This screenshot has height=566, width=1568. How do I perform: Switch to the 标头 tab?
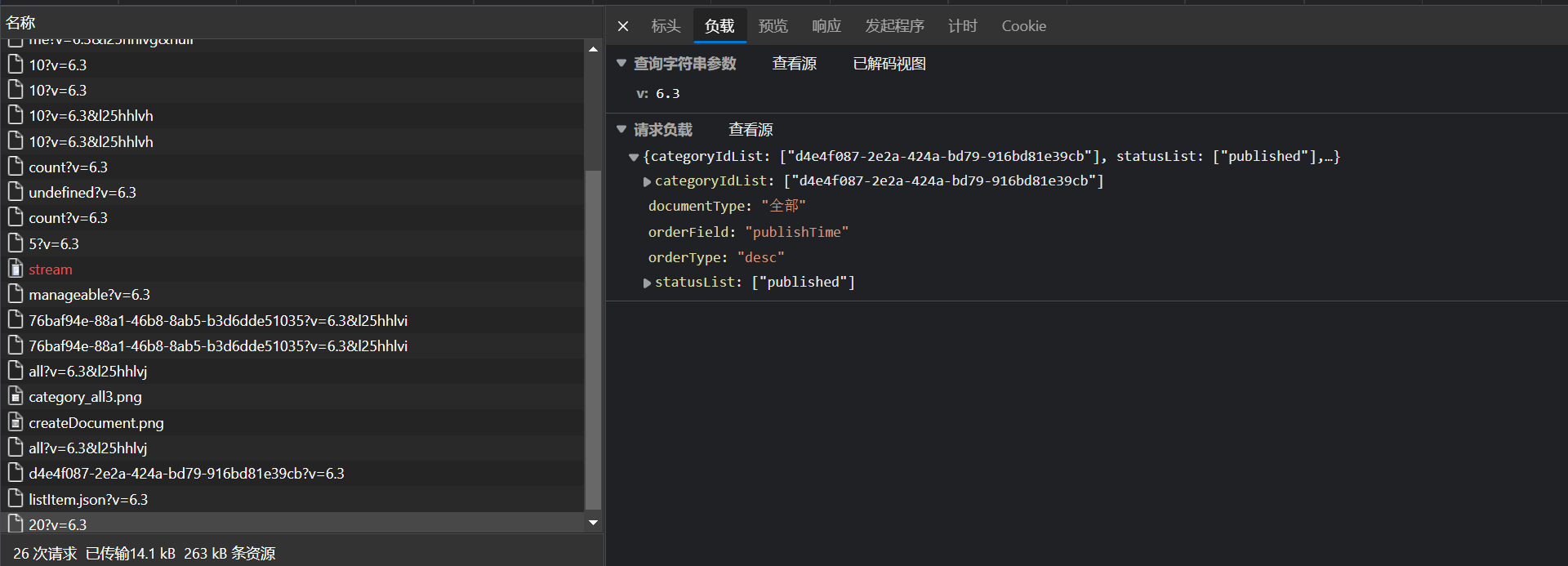tap(666, 26)
